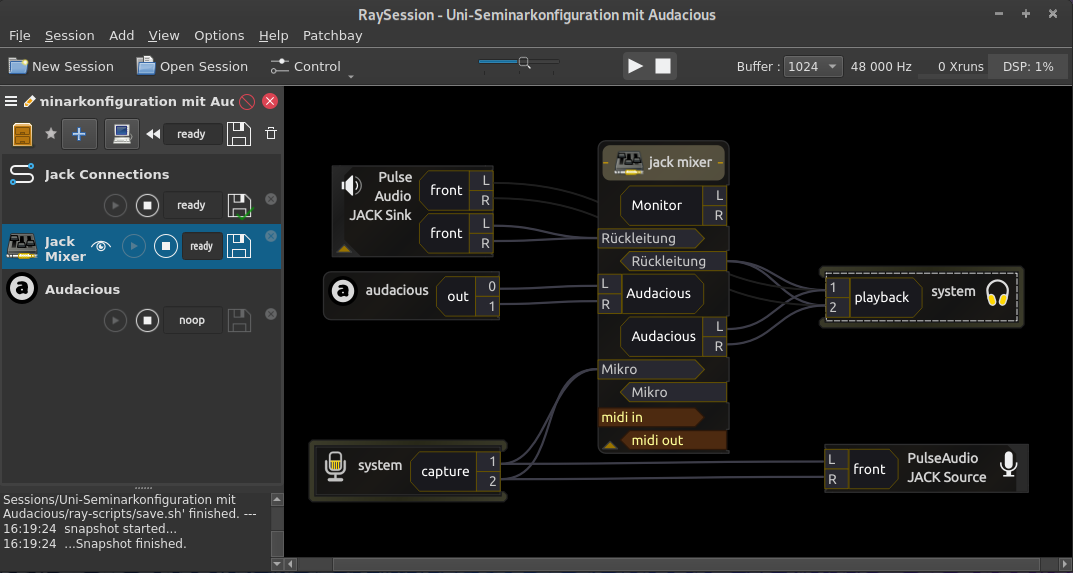Screen dimensions: 1073x573
Task: Click the favorites star icon
Action: (x=50, y=134)
